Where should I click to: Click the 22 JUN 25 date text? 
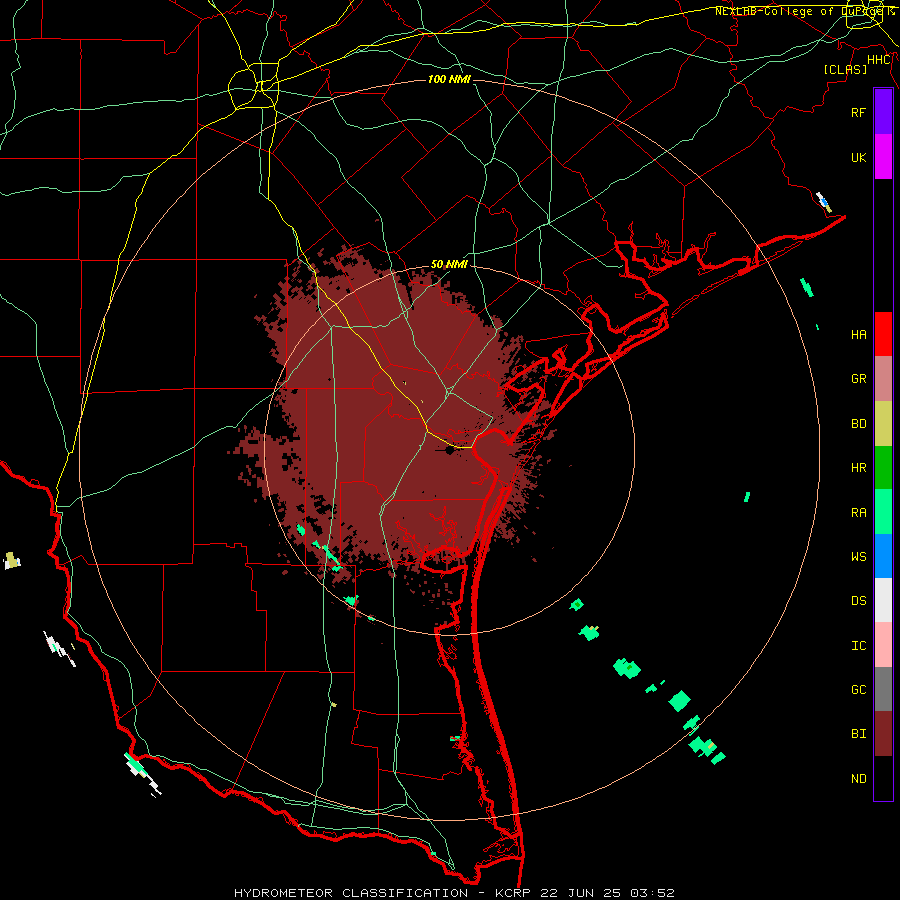[x=580, y=893]
